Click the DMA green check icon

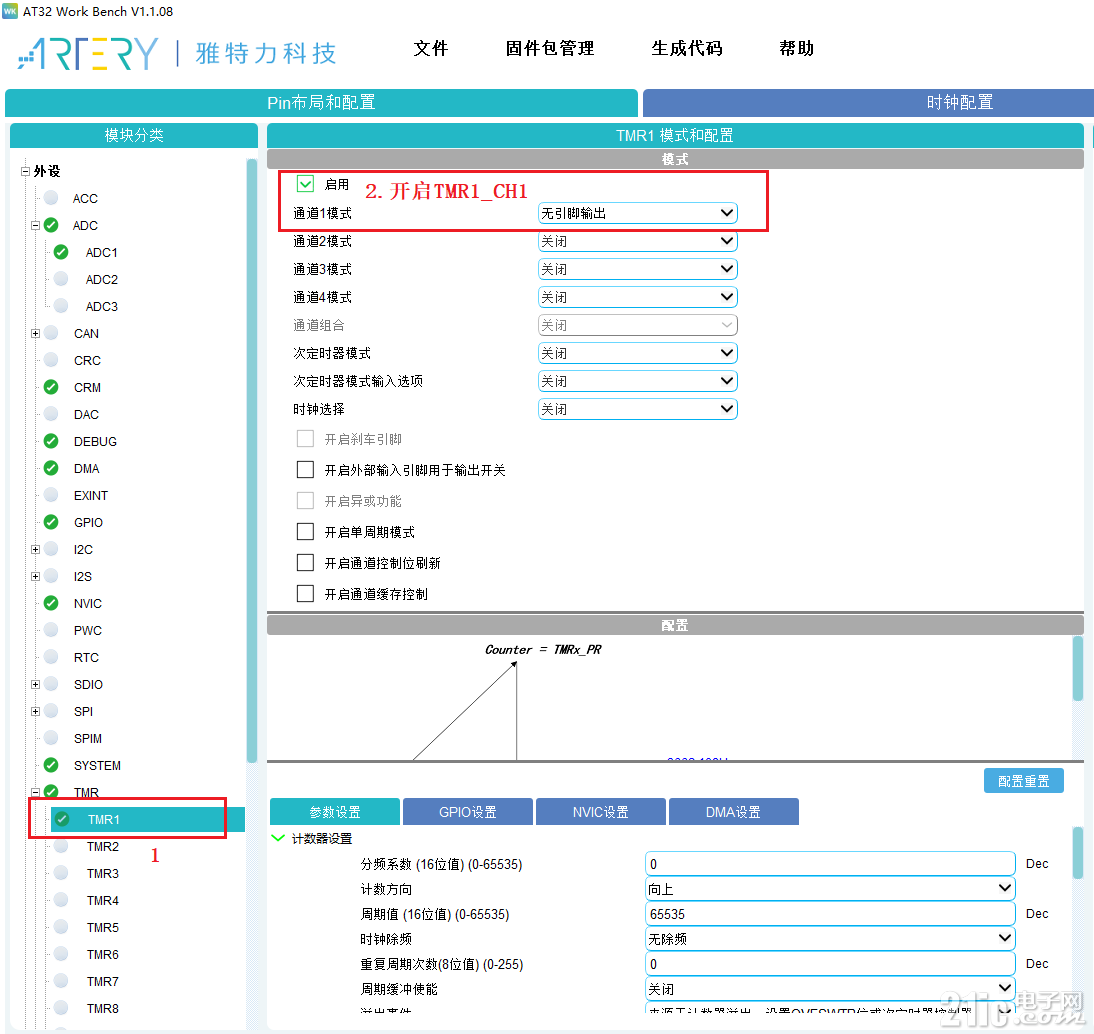pyautogui.click(x=51, y=468)
